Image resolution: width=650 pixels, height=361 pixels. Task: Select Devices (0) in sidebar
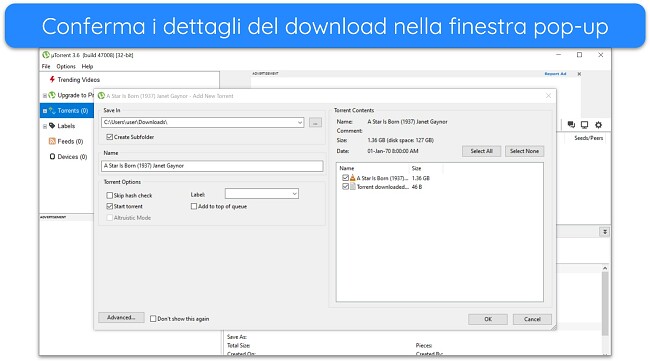click(x=72, y=157)
